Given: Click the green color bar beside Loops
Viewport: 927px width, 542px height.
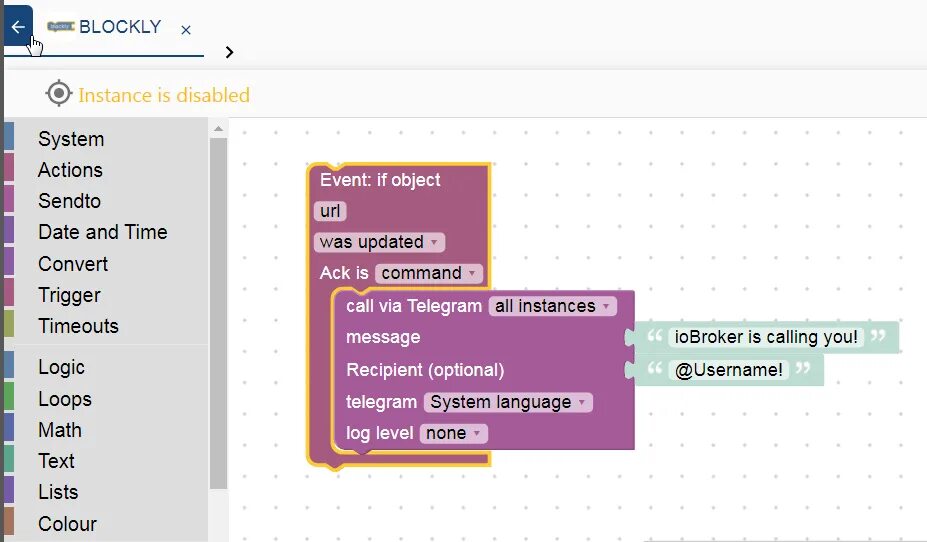Looking at the screenshot, I should point(9,396).
